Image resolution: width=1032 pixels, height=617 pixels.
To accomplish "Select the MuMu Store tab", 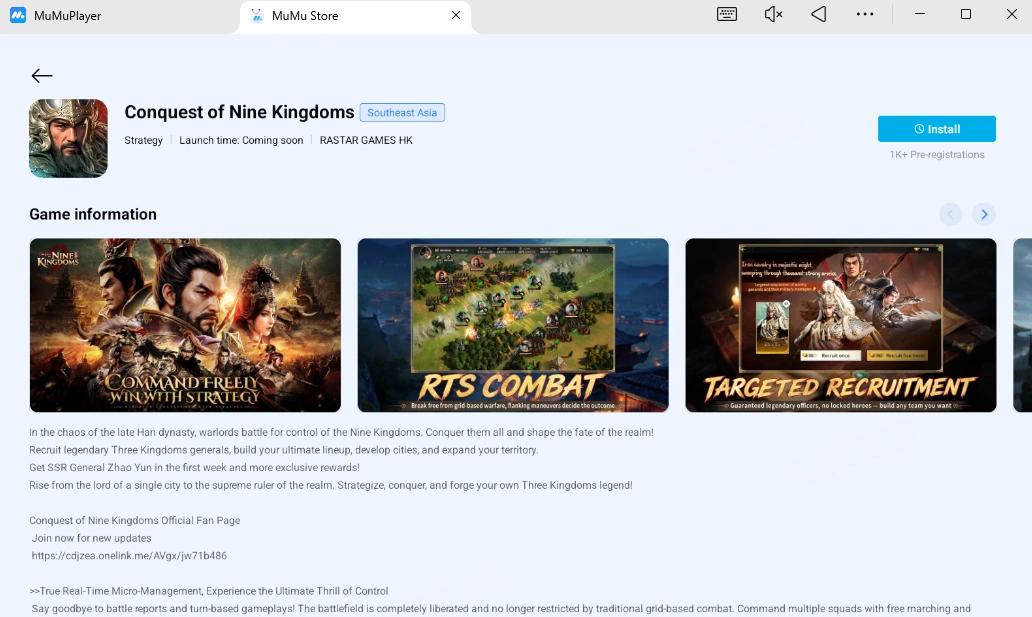I will (x=355, y=16).
